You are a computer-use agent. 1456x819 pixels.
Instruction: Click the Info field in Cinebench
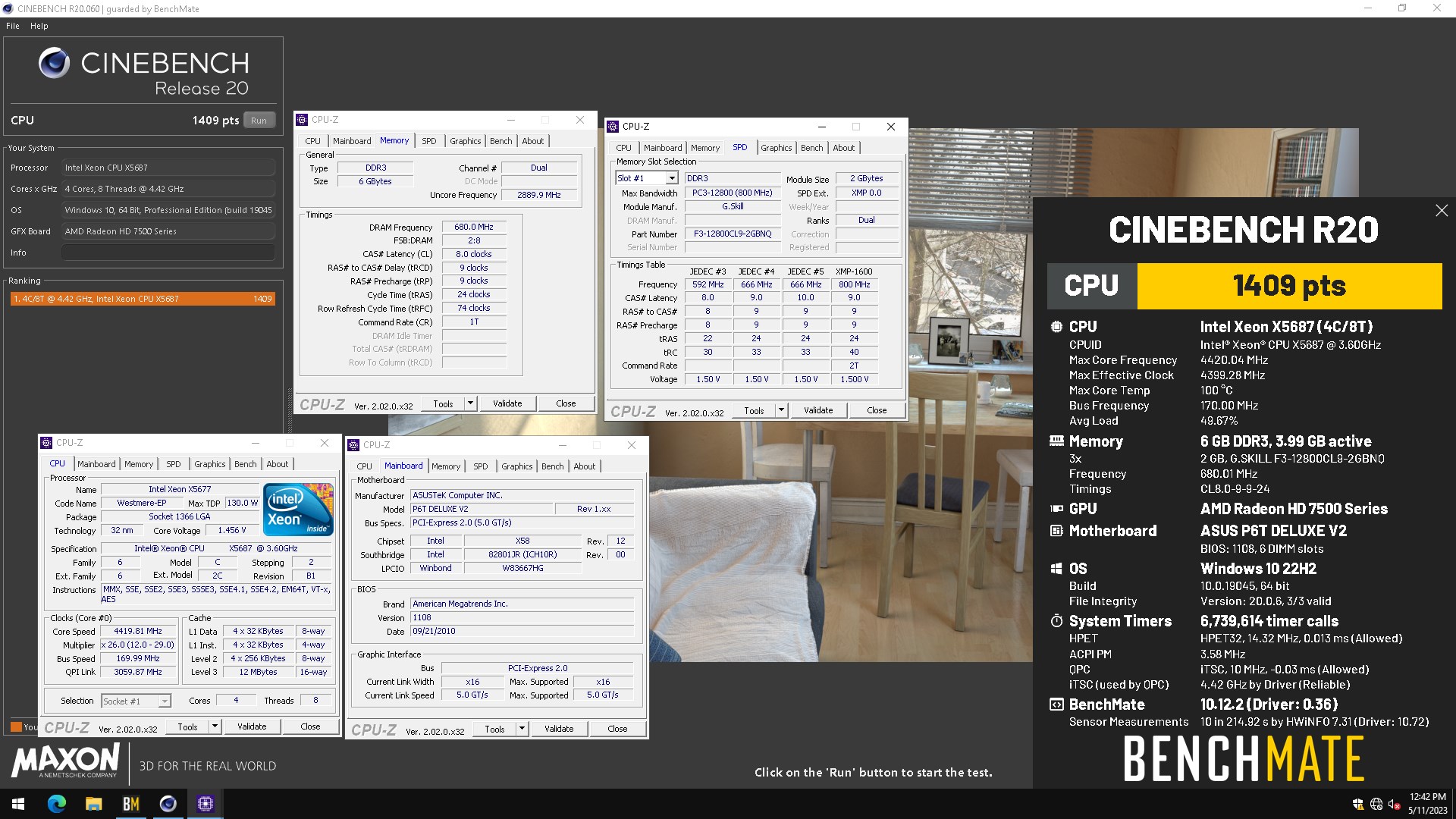(x=168, y=253)
